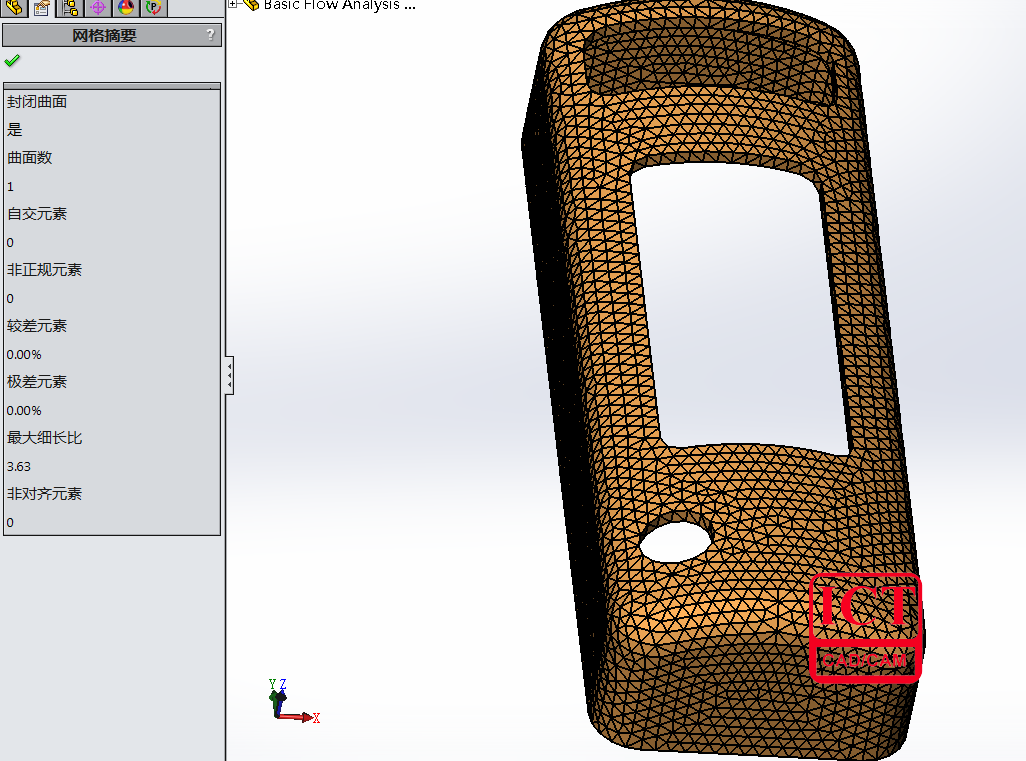
Task: Select the 自交元素 entry in summary
Action: [x=37, y=214]
